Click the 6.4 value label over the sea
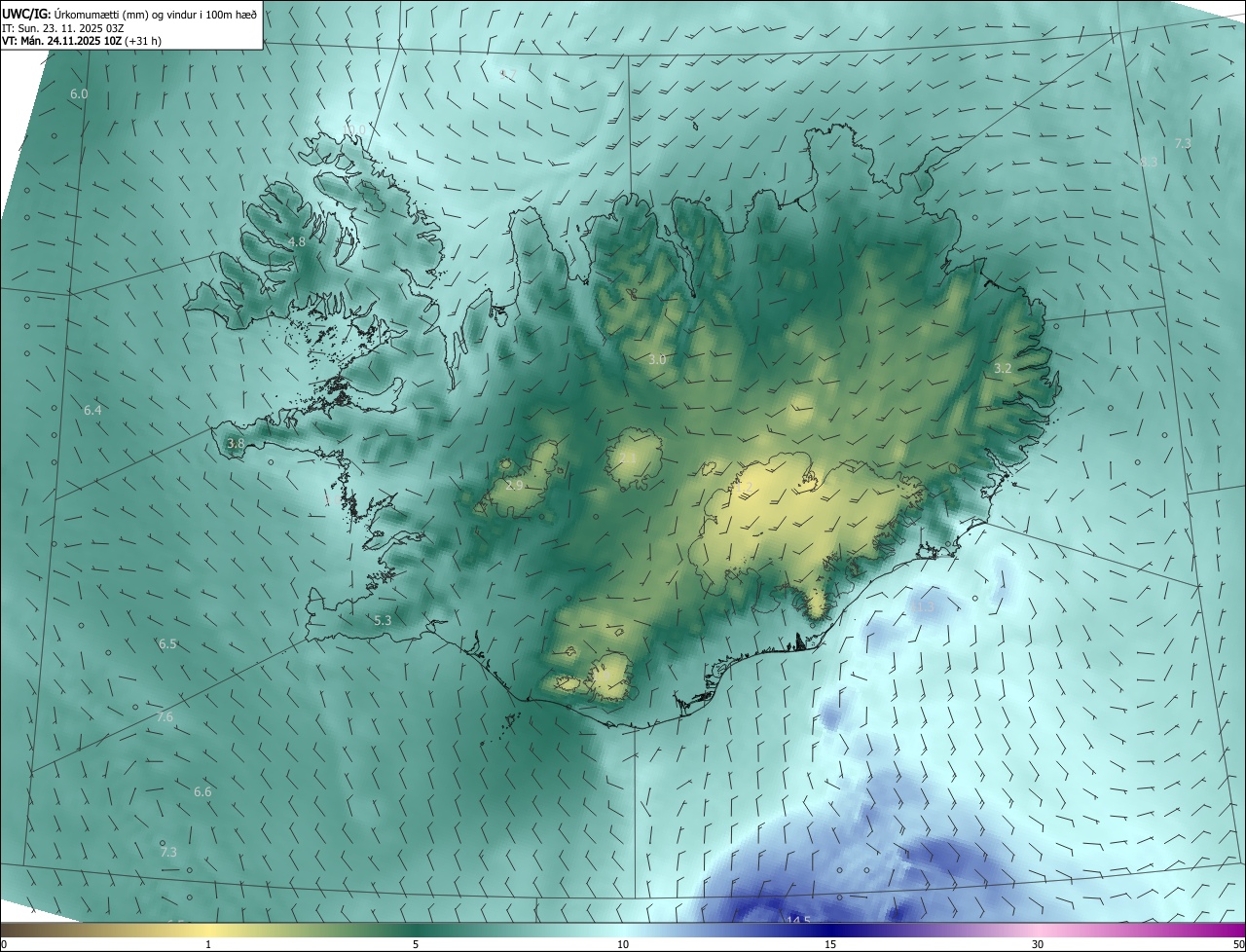The height and width of the screenshot is (952, 1246). pos(92,411)
